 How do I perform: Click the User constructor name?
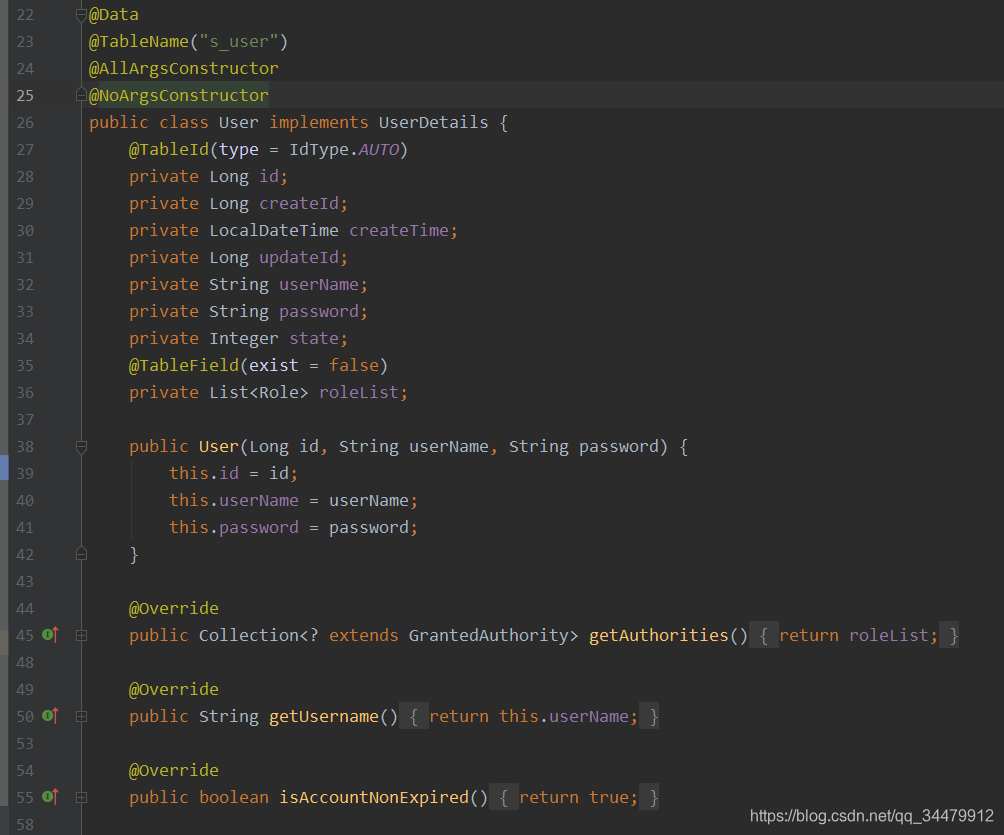click(x=218, y=446)
